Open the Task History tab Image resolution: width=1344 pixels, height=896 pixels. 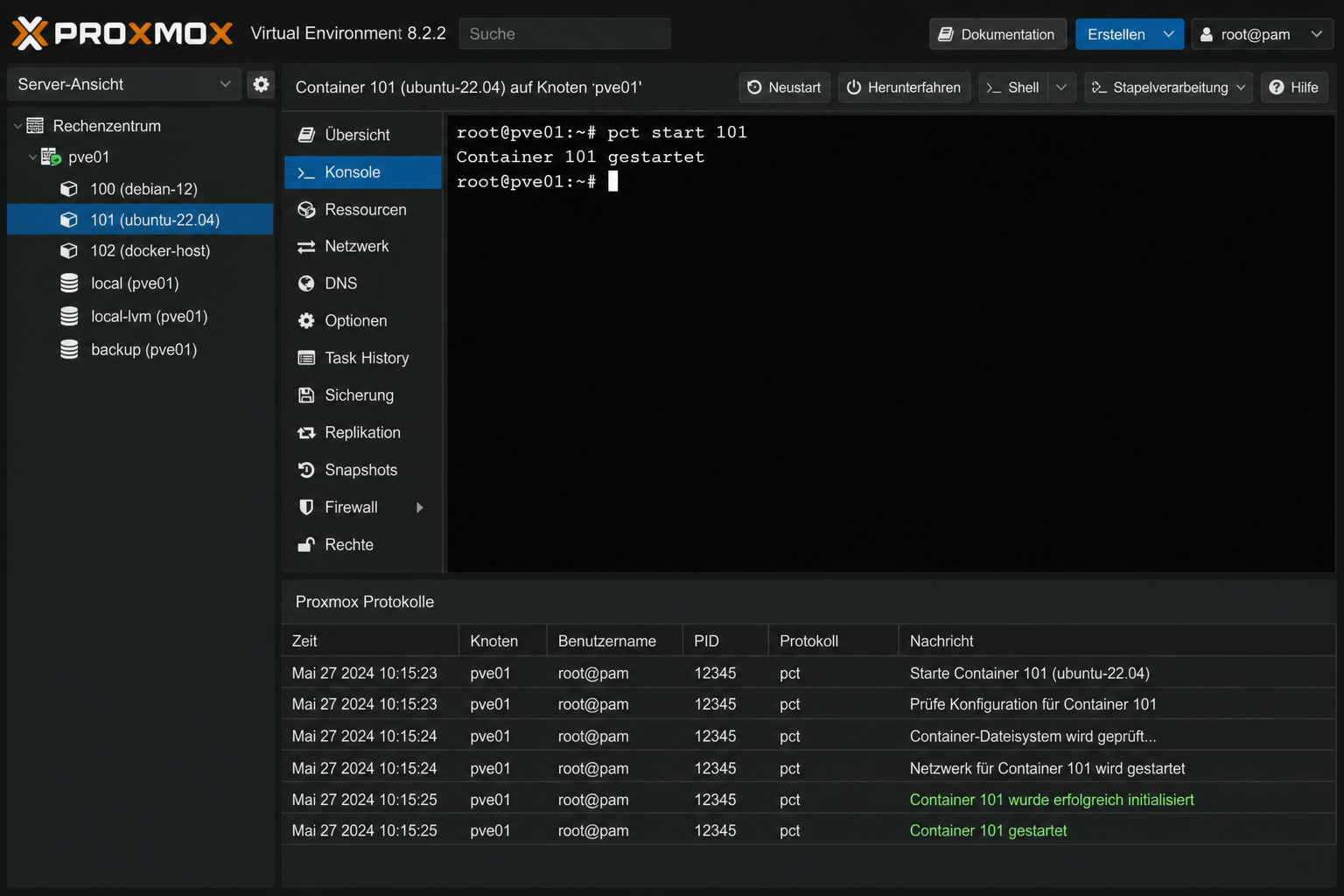(x=363, y=358)
